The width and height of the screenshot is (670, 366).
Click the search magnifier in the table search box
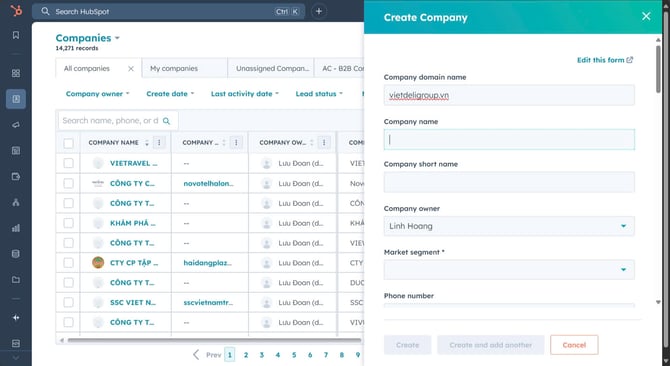point(167,121)
